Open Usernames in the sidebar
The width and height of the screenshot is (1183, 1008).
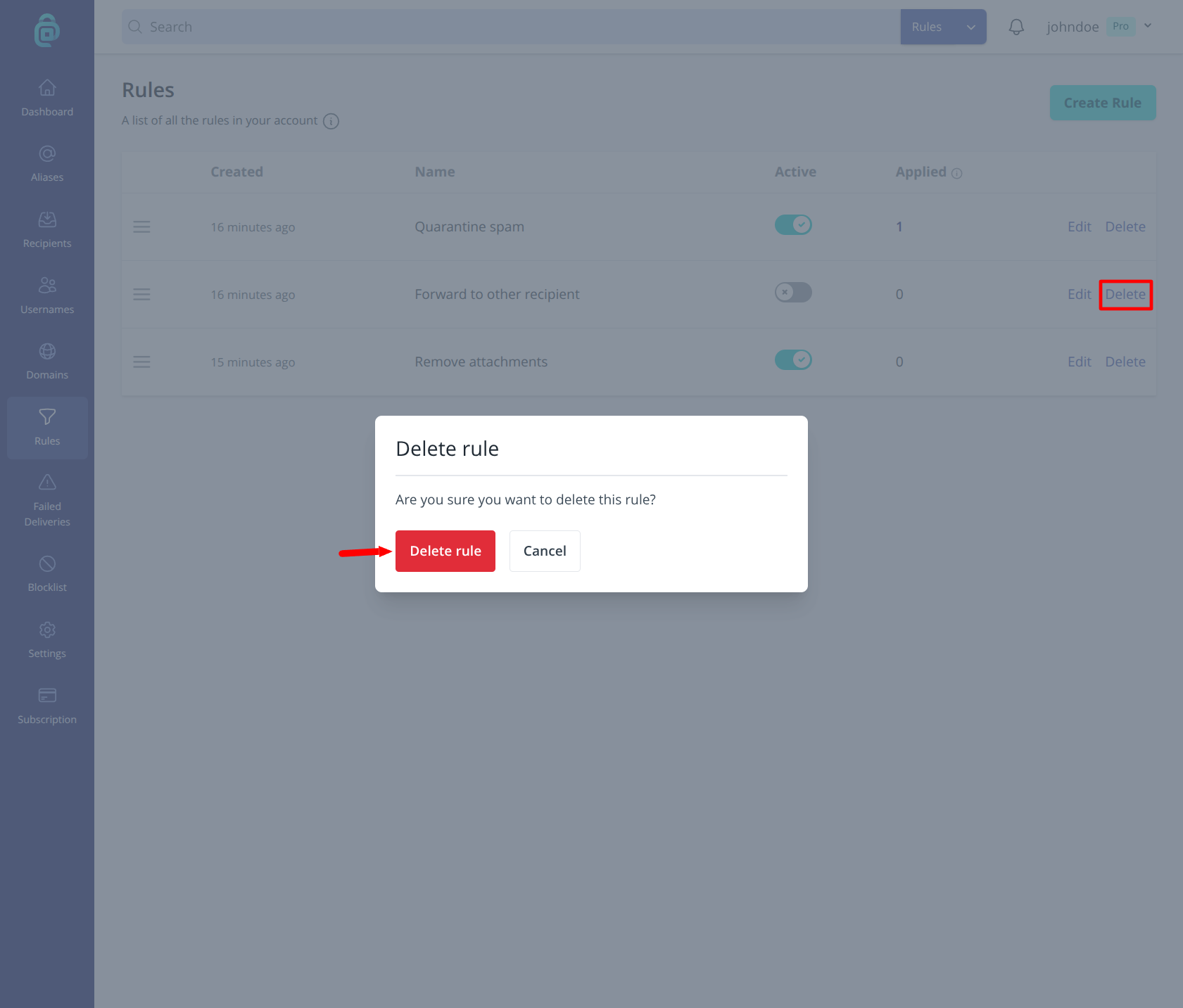point(47,295)
